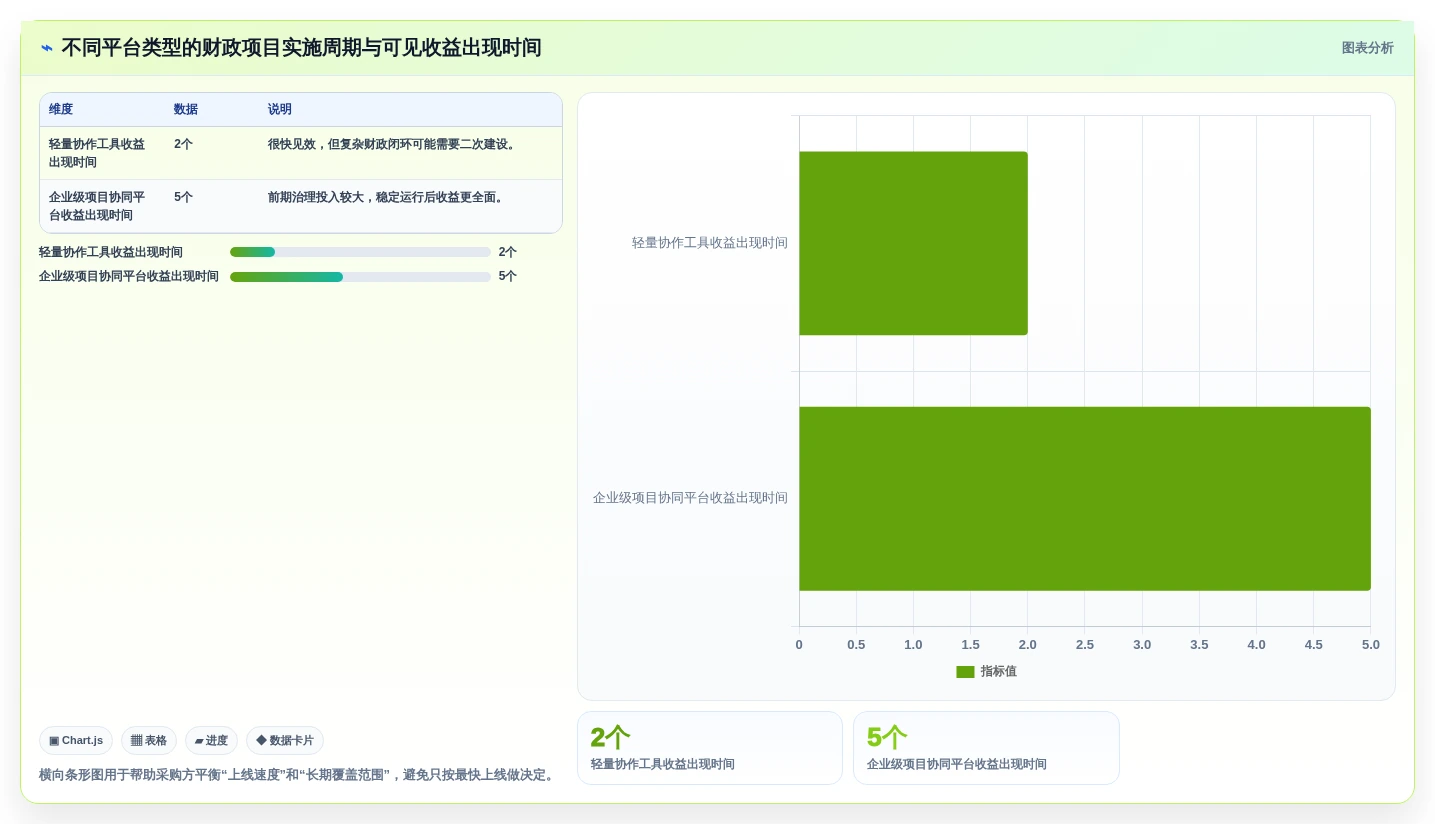Click the 数据 column header
Viewport: 1435px width, 824px height.
click(x=186, y=109)
